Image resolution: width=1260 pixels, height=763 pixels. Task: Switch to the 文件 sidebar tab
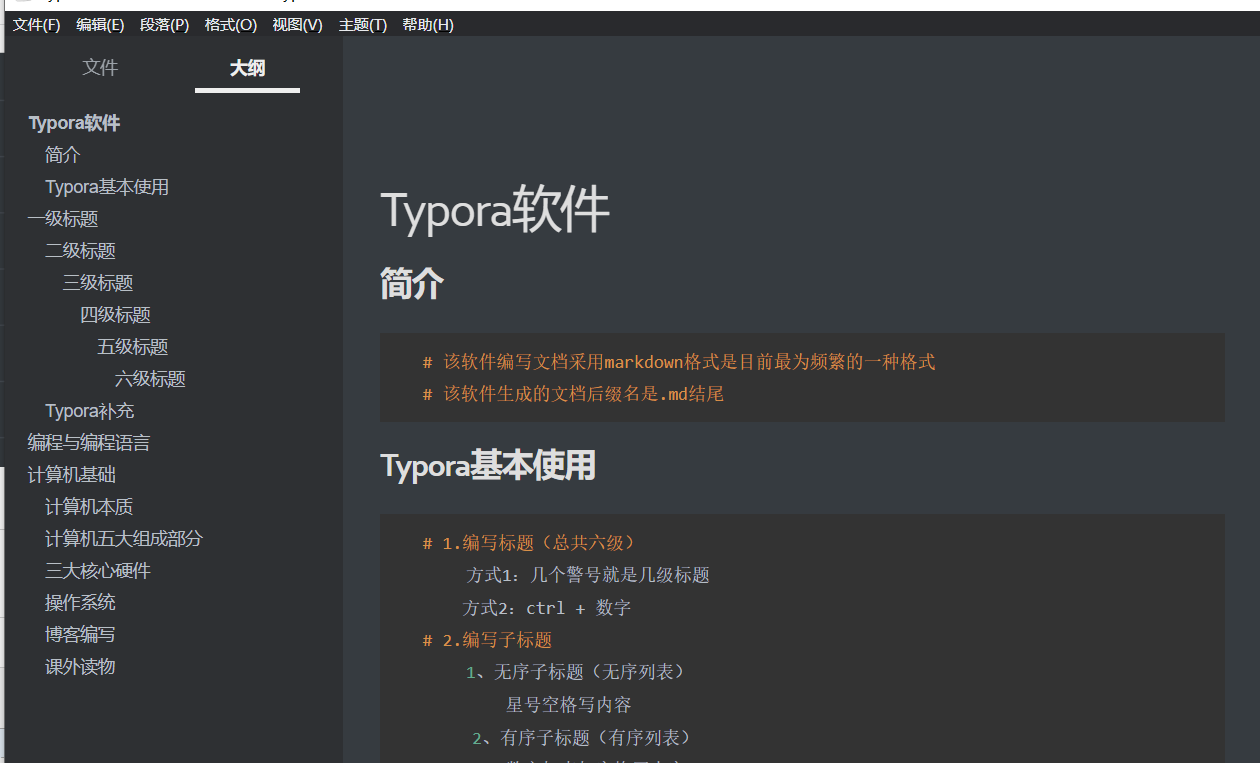(100, 68)
